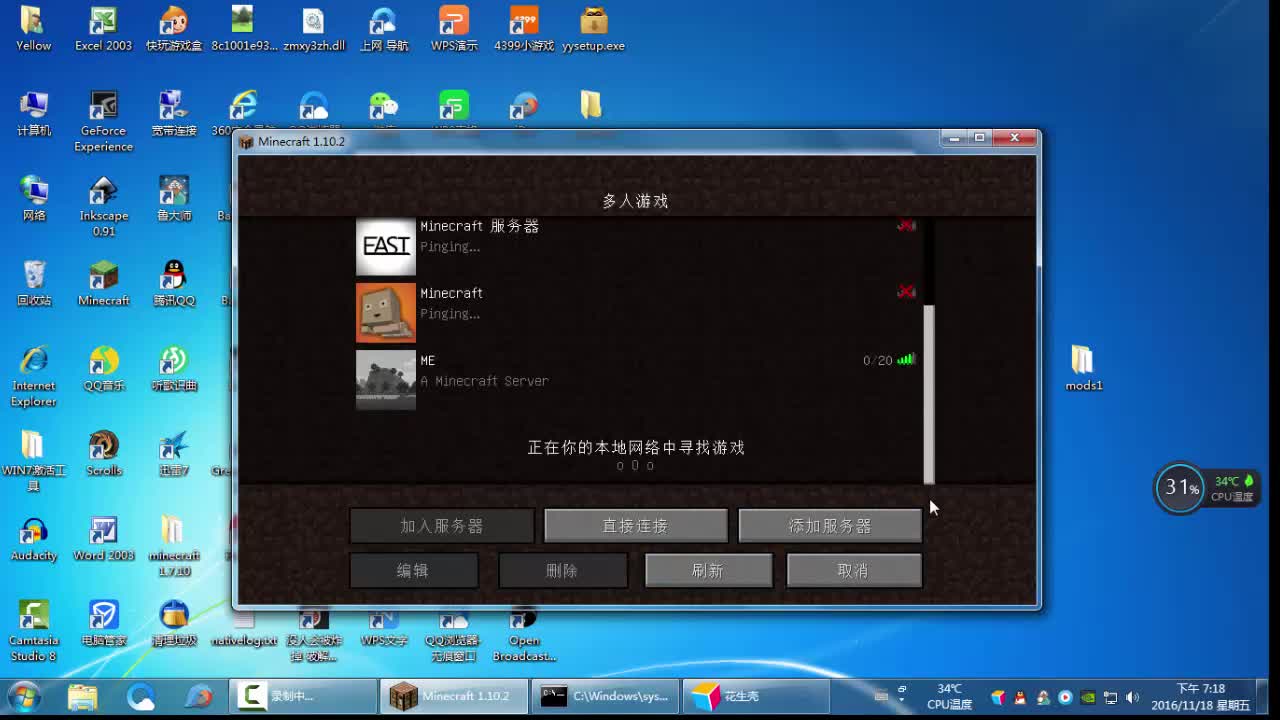The image size is (1280, 720).
Task: Open Internet Explorer desktop shortcut
Action: (33, 376)
